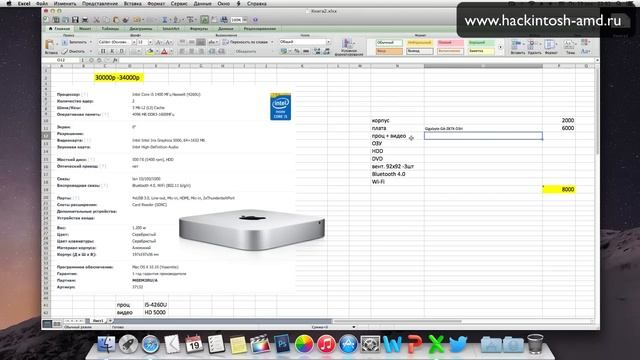This screenshot has width=640, height=360.
Task: Click the Cut scissors icon
Action: 96,20
